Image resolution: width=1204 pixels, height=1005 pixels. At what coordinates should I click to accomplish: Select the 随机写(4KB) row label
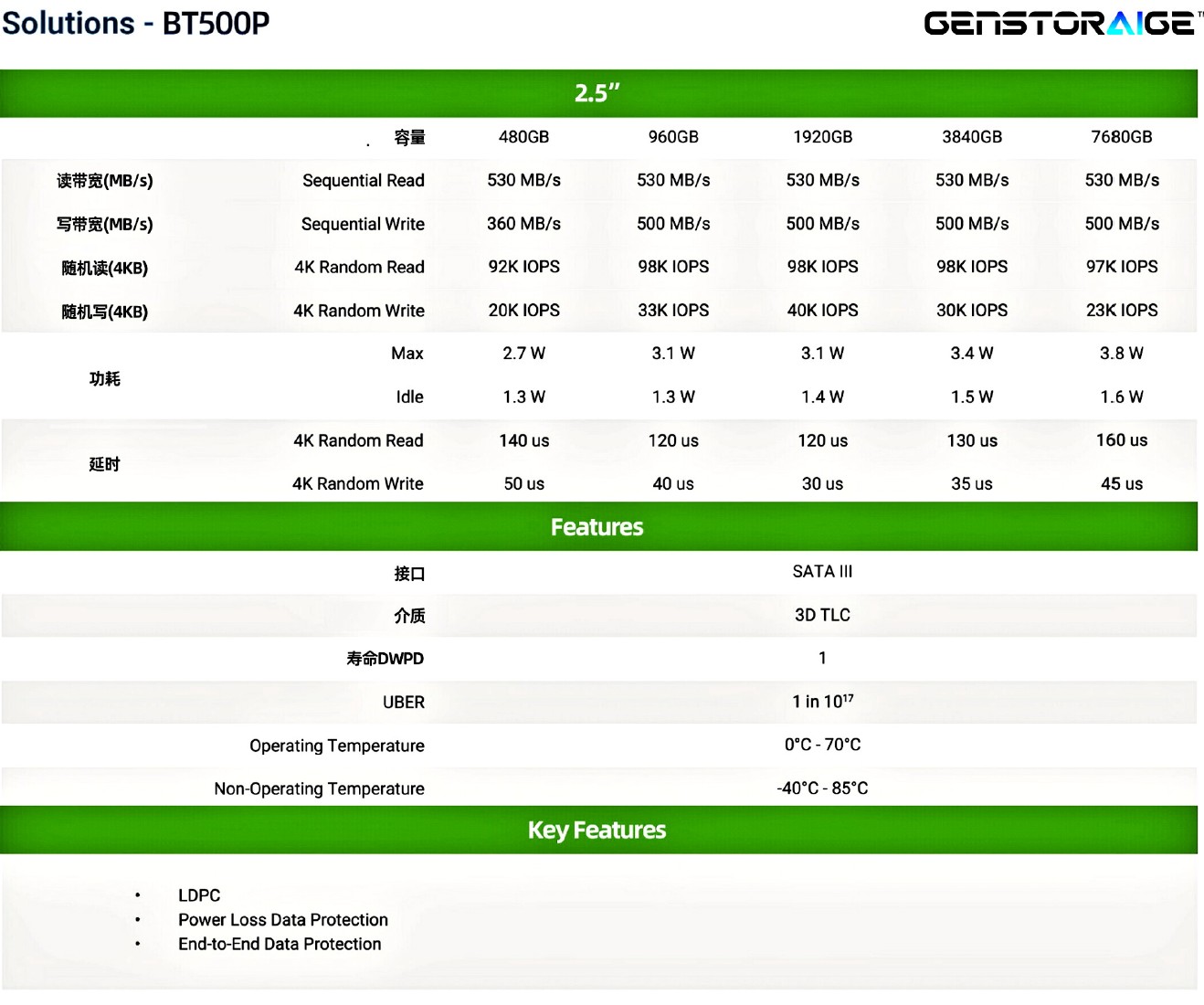[105, 312]
